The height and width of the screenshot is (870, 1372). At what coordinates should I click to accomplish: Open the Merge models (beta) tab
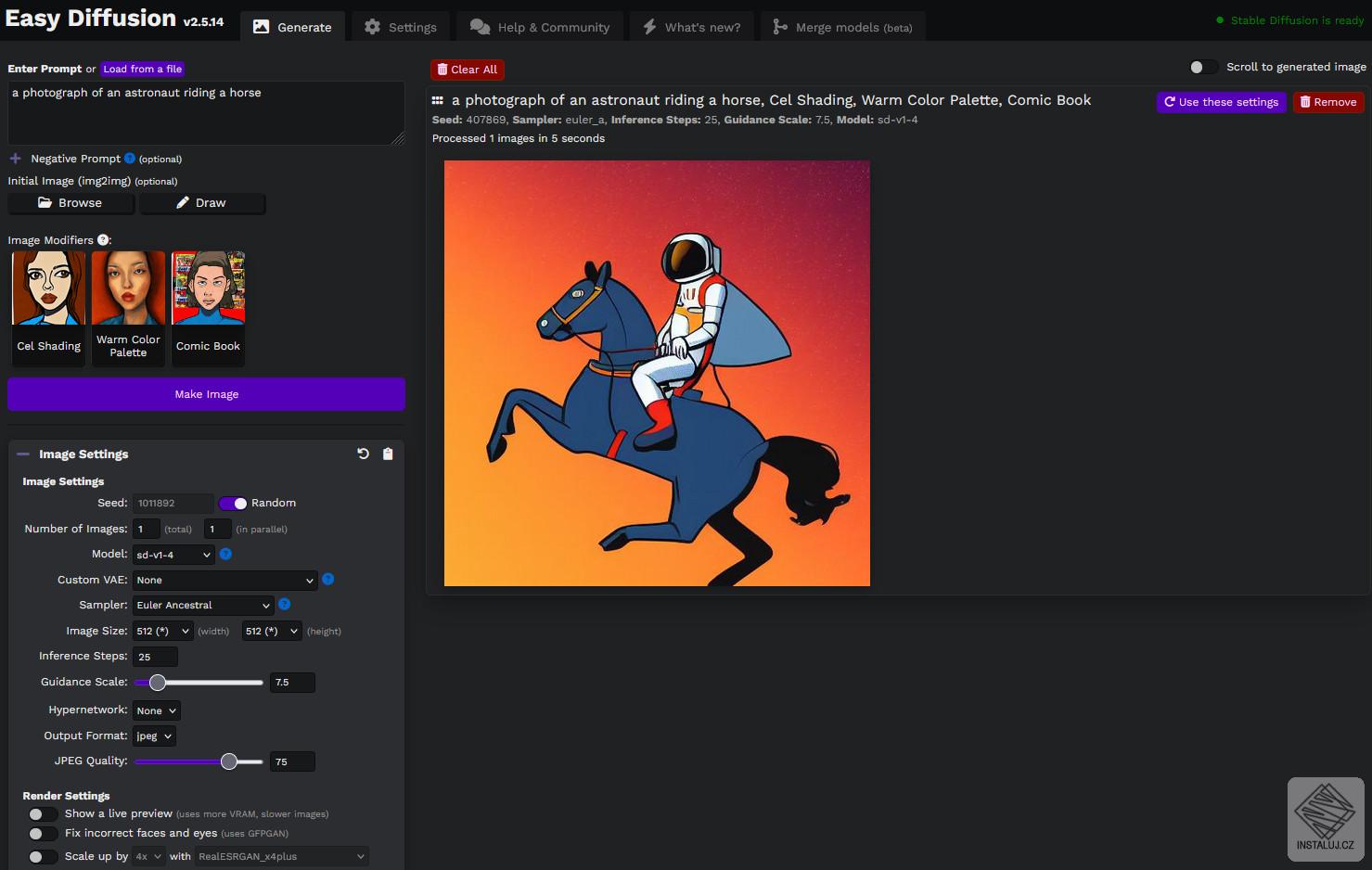843,27
